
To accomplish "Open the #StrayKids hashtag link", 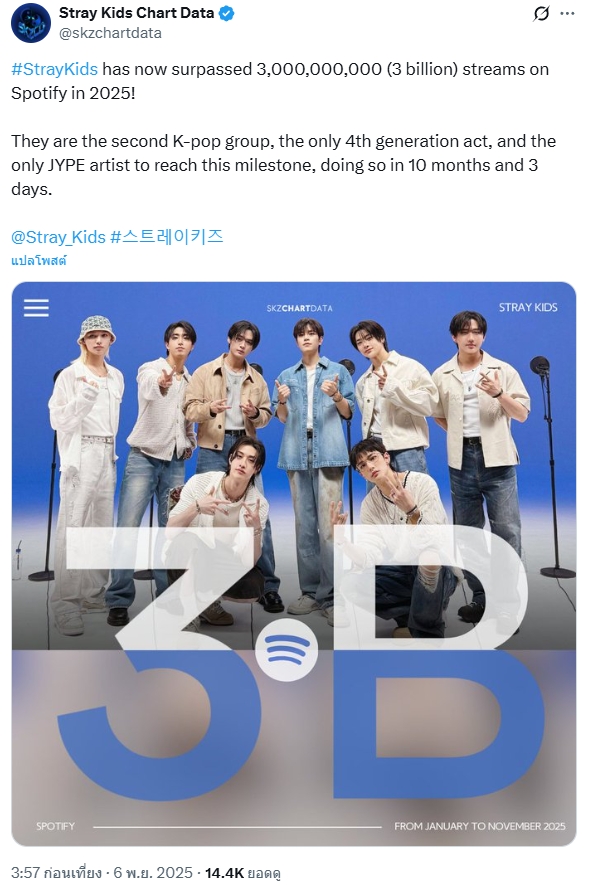I will point(54,69).
